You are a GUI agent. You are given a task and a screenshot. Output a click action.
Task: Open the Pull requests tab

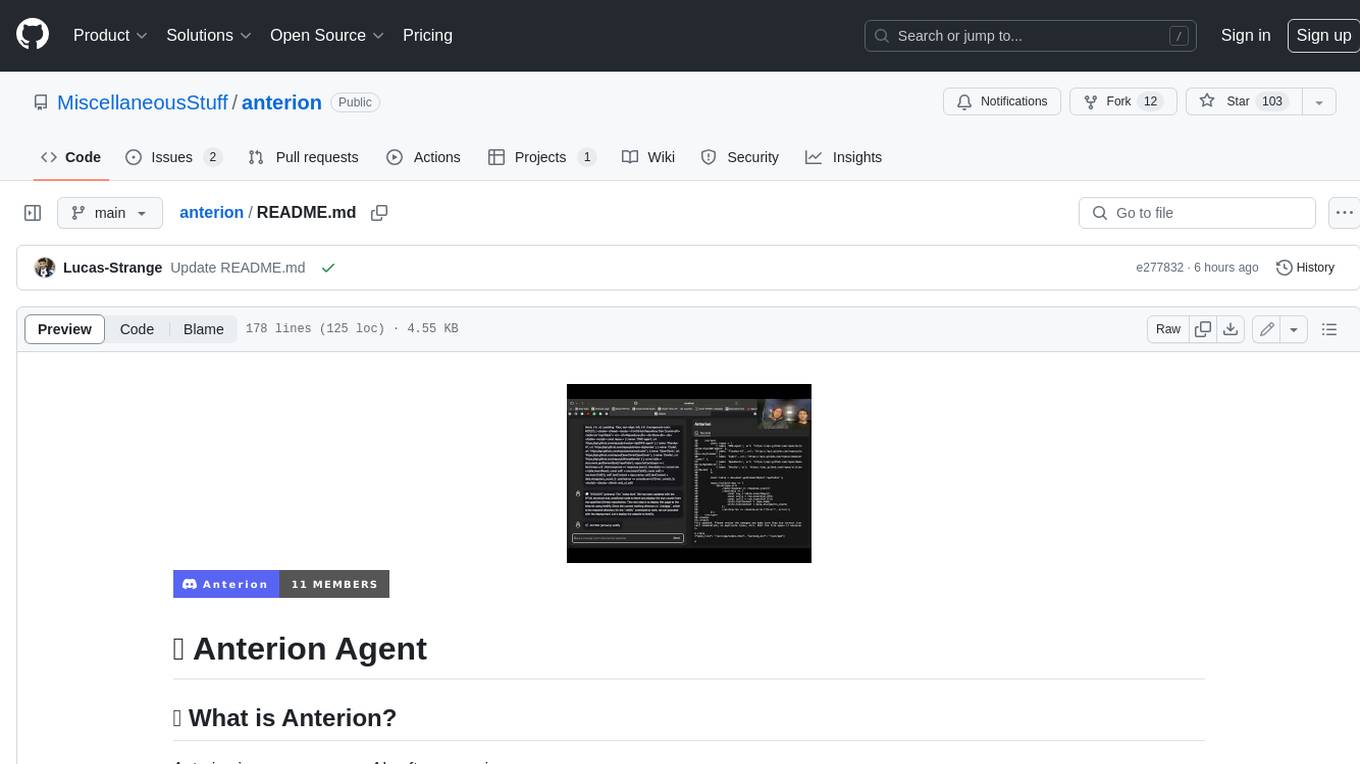303,157
